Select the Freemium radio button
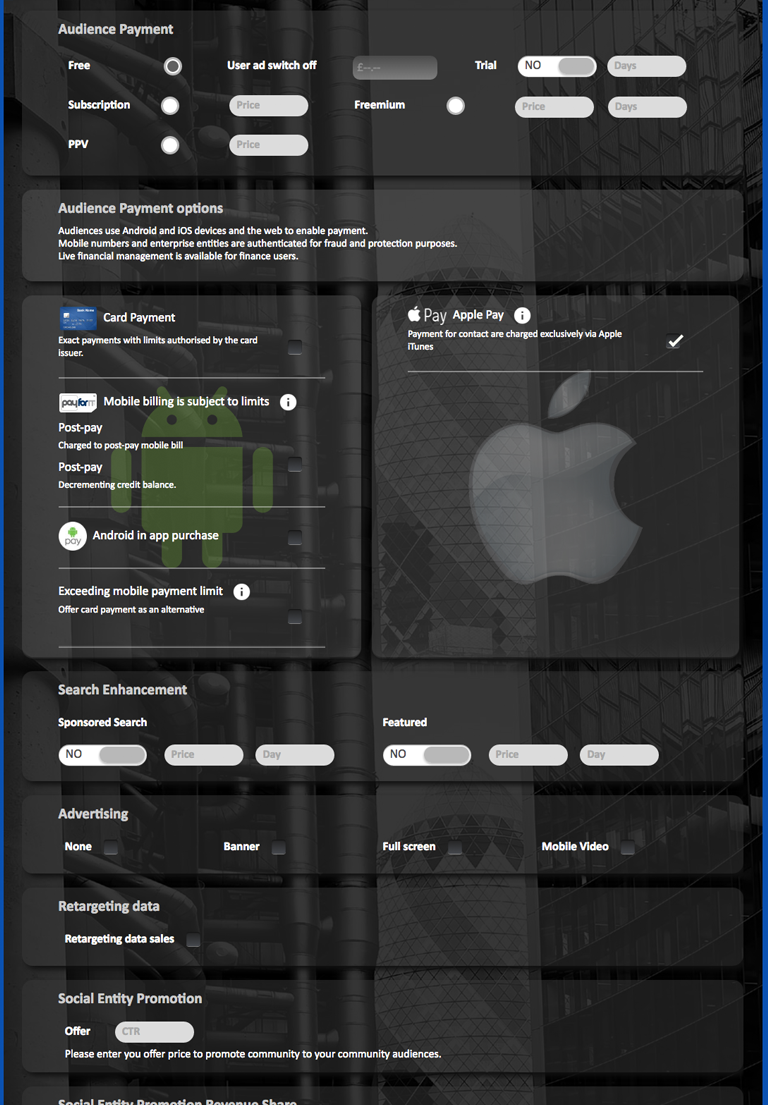 click(x=456, y=106)
